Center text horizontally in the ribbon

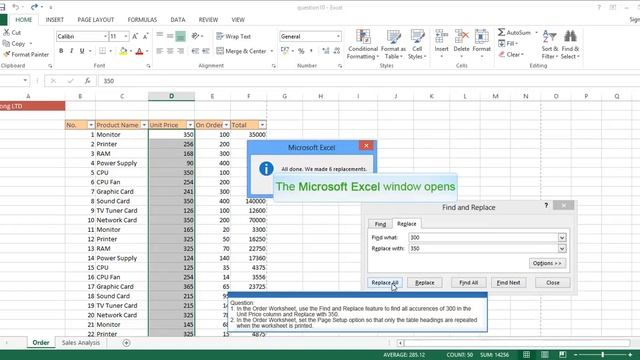pyautogui.click(x=170, y=51)
